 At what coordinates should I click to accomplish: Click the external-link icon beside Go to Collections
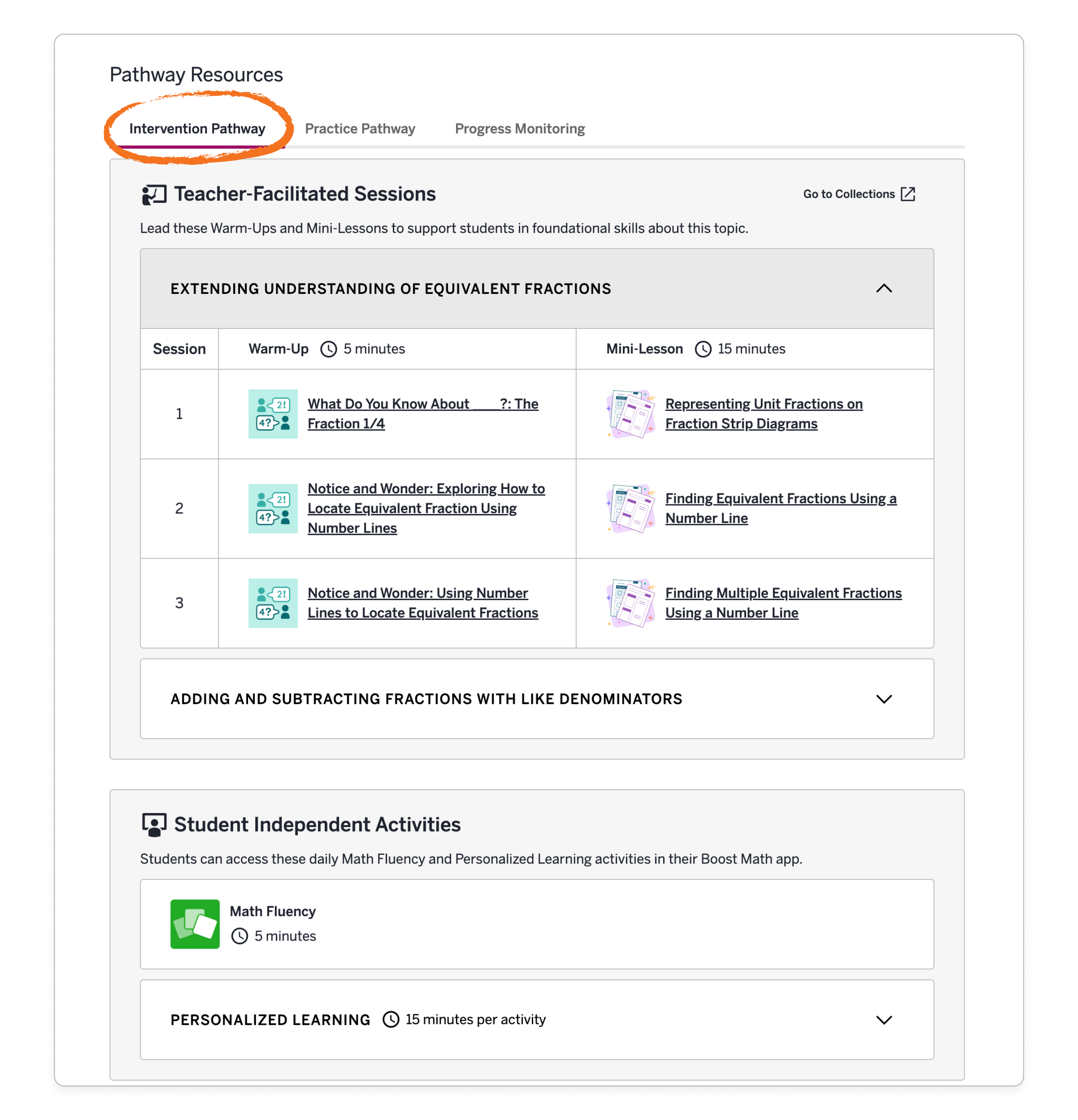click(908, 194)
